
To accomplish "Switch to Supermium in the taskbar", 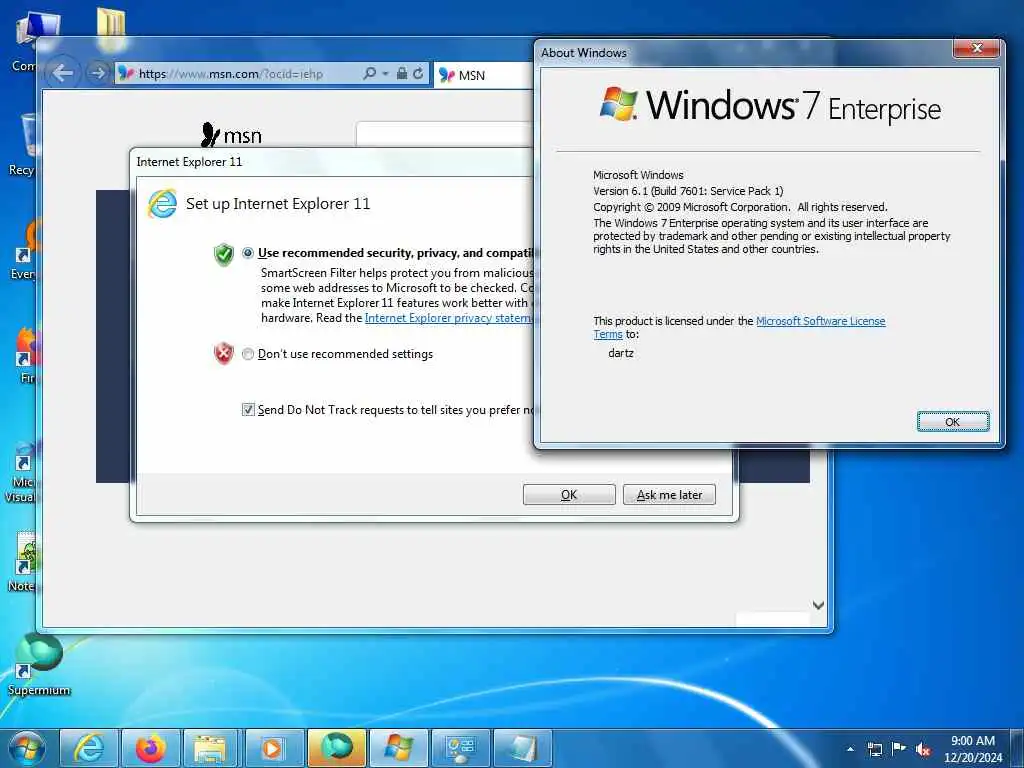I will coord(336,748).
